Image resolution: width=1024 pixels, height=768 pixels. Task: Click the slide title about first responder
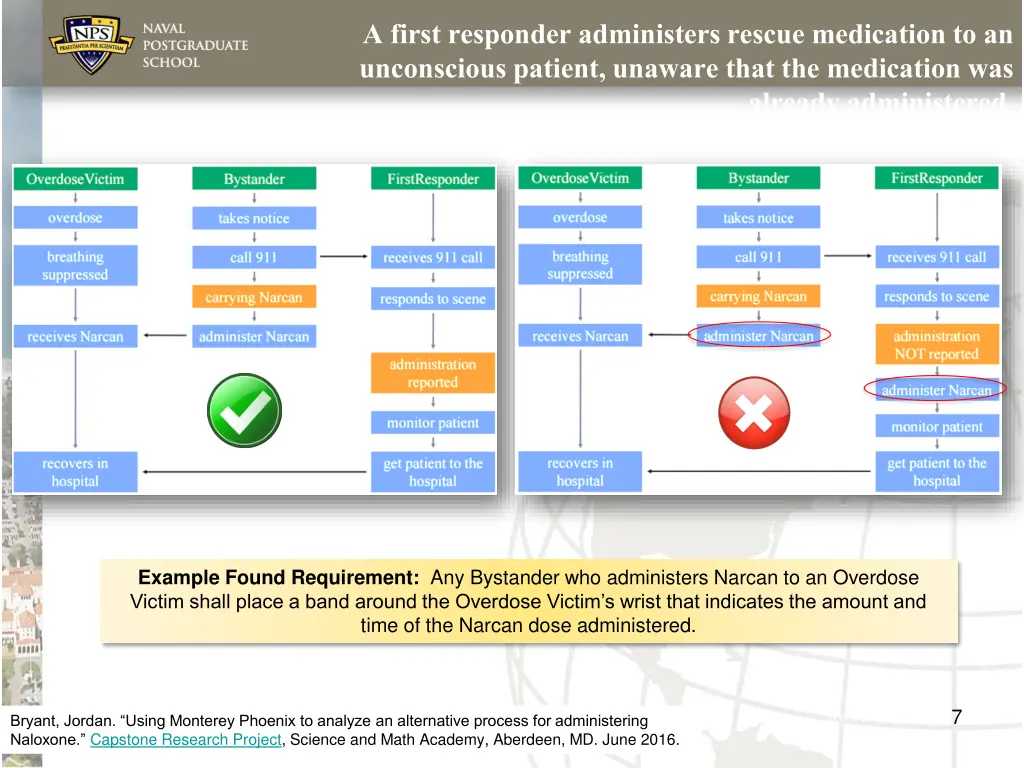point(687,53)
